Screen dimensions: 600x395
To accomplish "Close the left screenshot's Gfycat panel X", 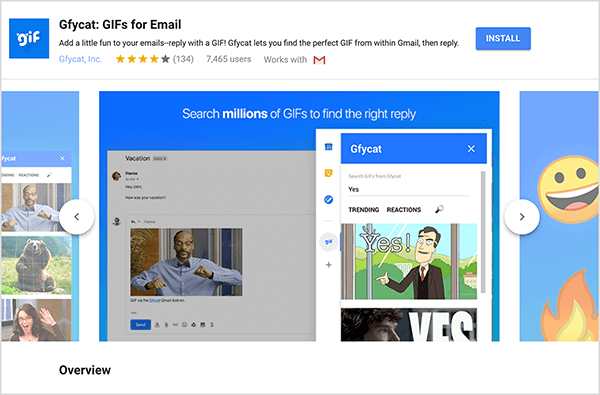I will click(x=62, y=158).
